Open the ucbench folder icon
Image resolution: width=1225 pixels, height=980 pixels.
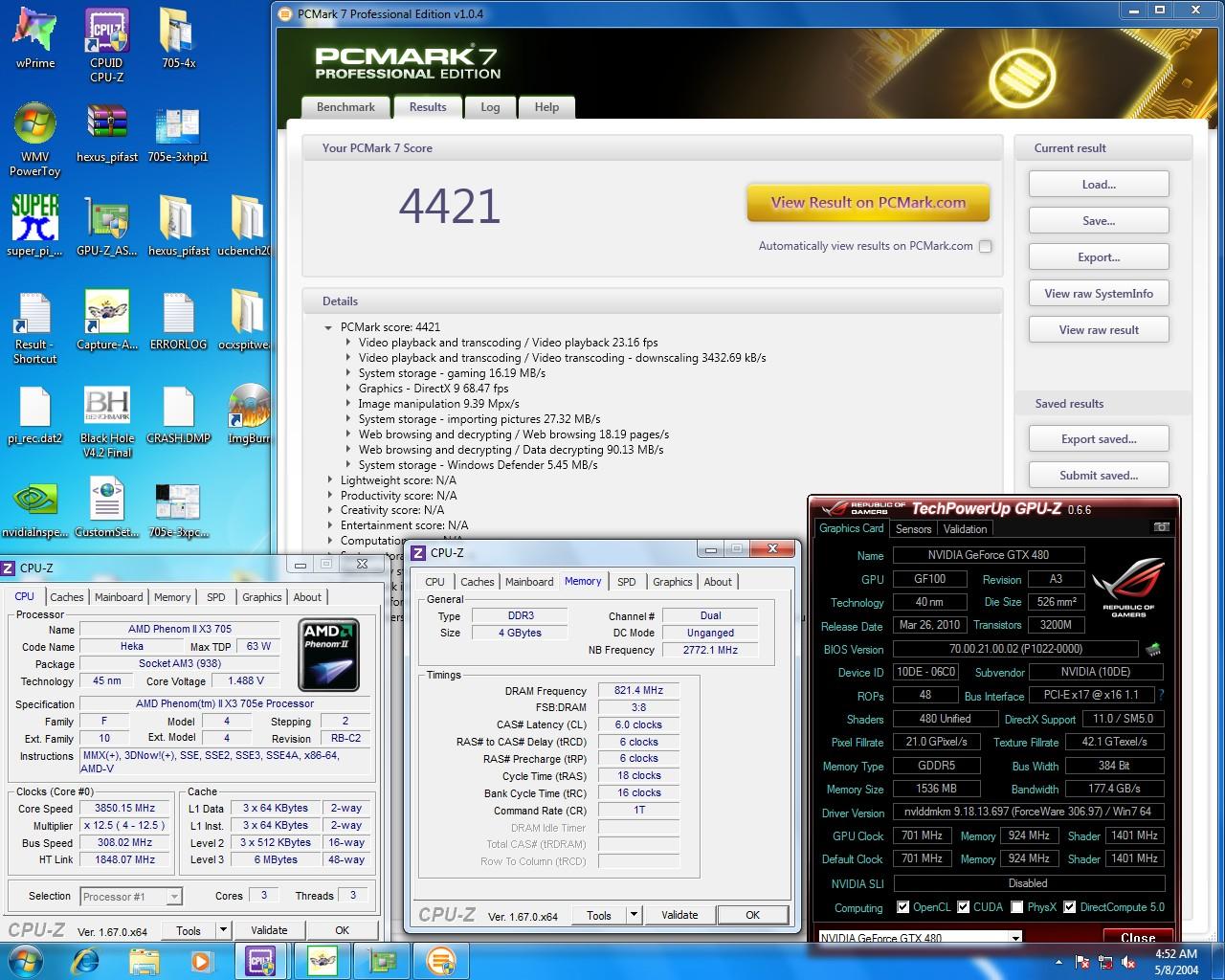click(x=245, y=226)
